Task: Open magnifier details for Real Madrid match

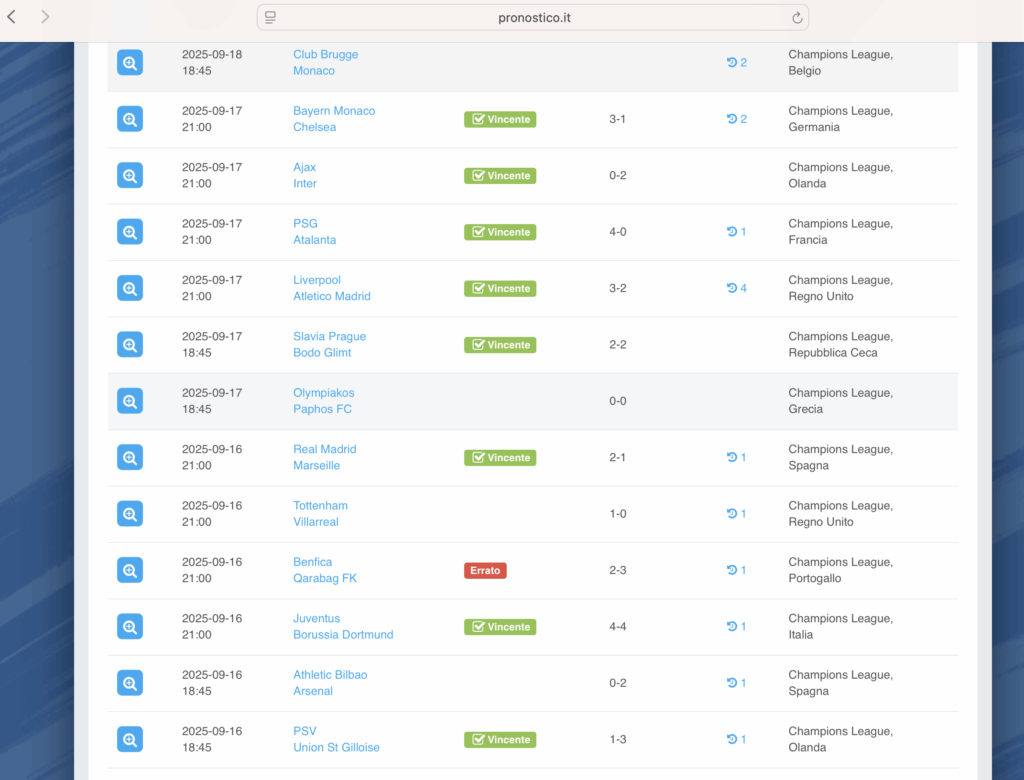Action: click(x=130, y=457)
